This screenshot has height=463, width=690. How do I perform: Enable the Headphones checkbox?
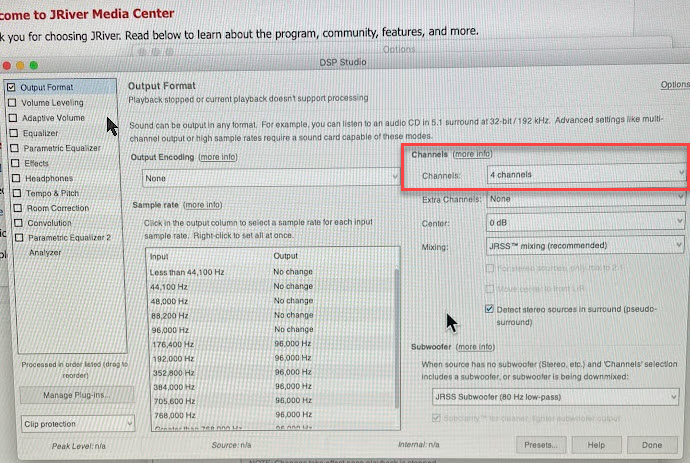[x=16, y=178]
